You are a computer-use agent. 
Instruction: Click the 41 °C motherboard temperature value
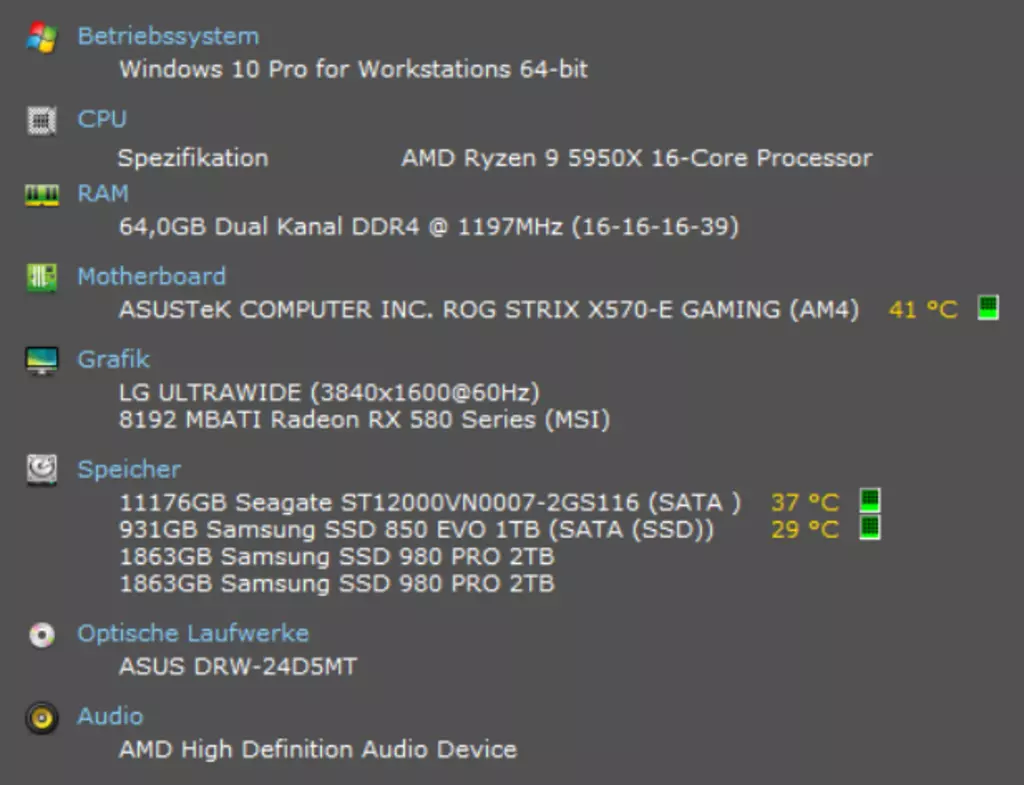(x=923, y=309)
